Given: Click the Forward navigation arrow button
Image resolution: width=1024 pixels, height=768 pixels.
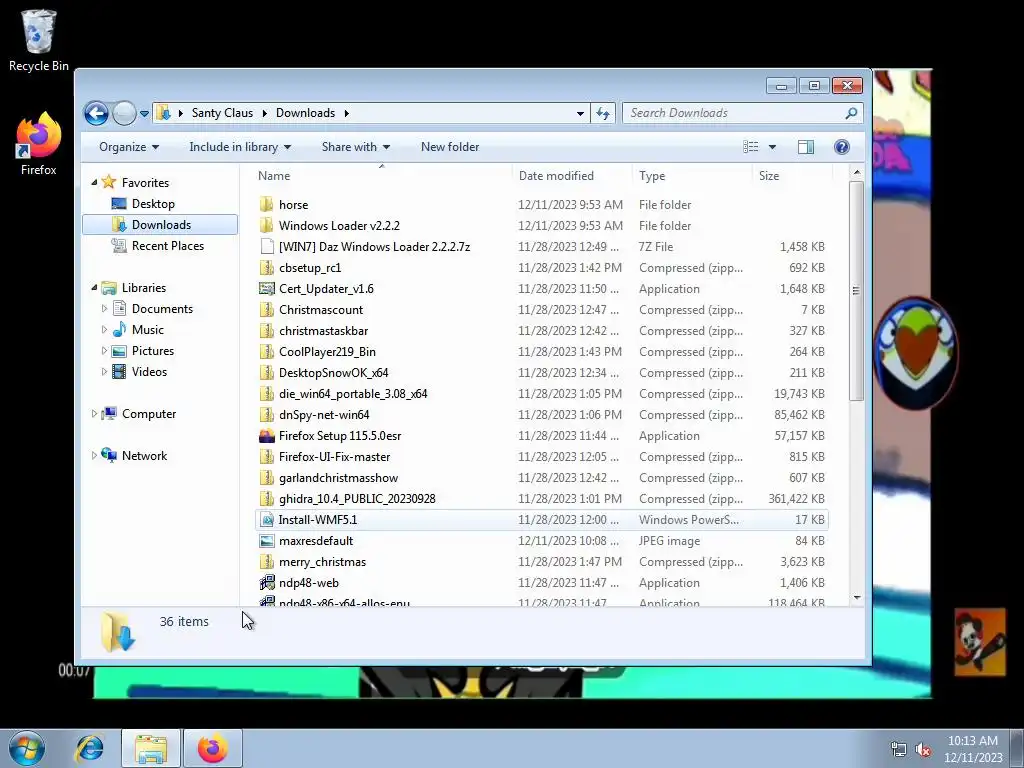Looking at the screenshot, I should pyautogui.click(x=124, y=114).
